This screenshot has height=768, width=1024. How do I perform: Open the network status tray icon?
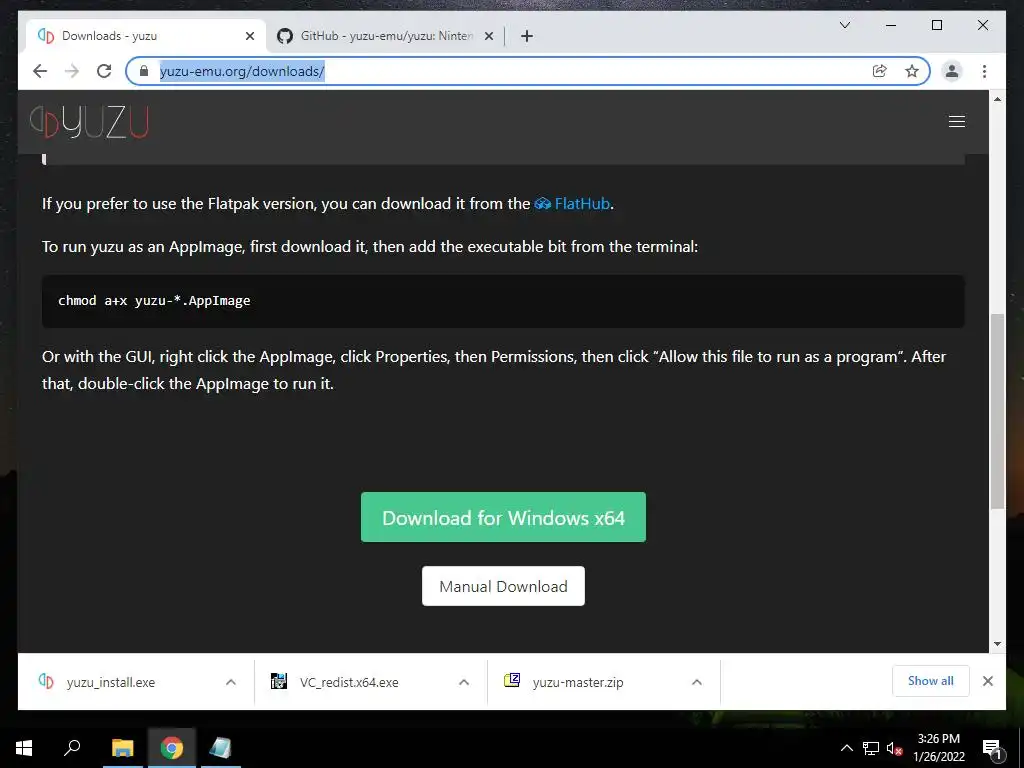[x=871, y=748]
